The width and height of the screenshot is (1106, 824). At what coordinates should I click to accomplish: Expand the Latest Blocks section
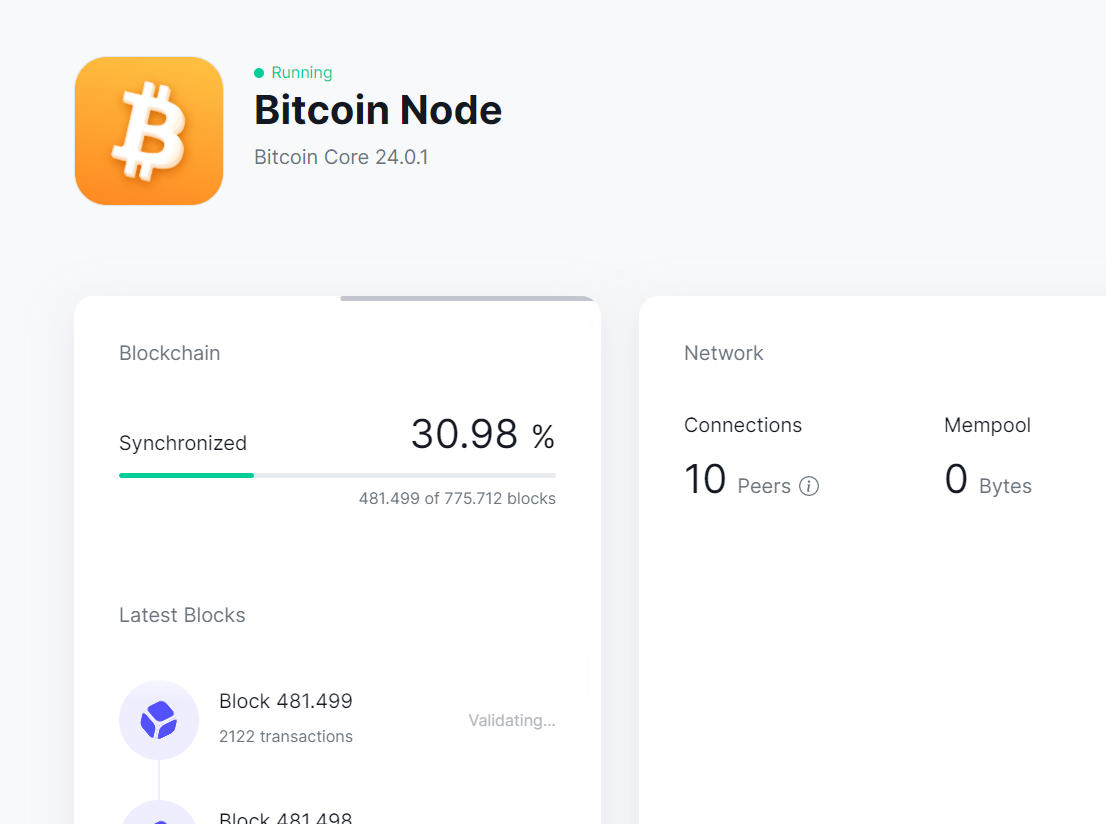click(x=182, y=614)
